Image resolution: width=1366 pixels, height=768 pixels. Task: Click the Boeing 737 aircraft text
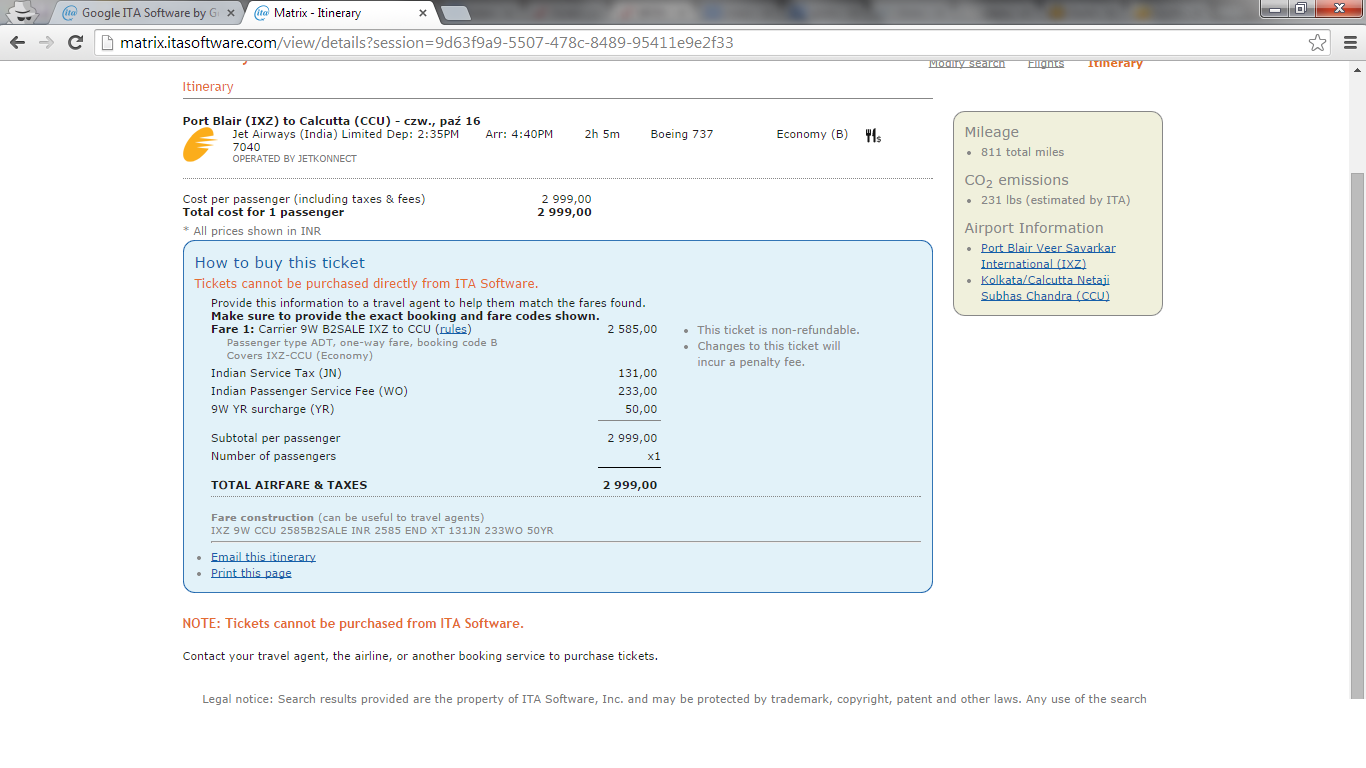point(682,134)
